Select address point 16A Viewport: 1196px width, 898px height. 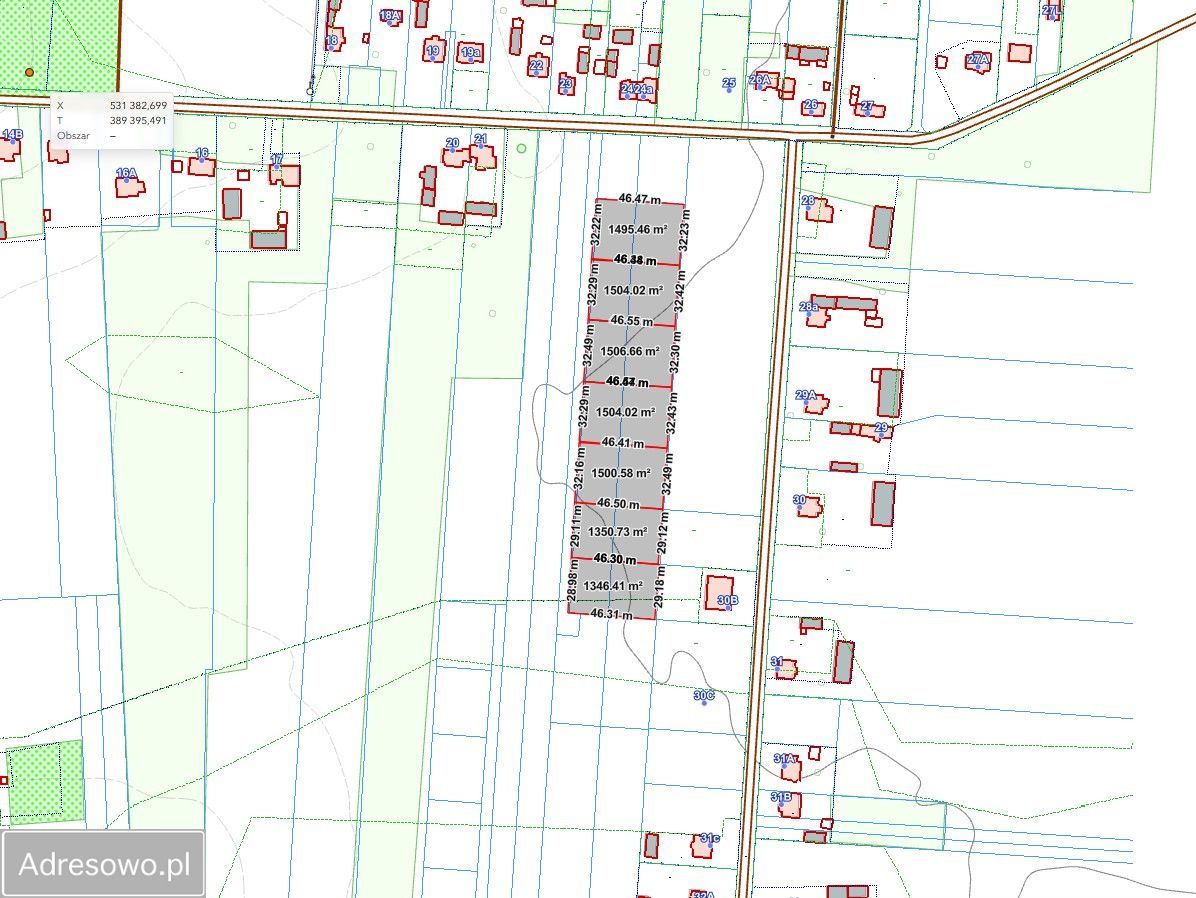(x=127, y=175)
